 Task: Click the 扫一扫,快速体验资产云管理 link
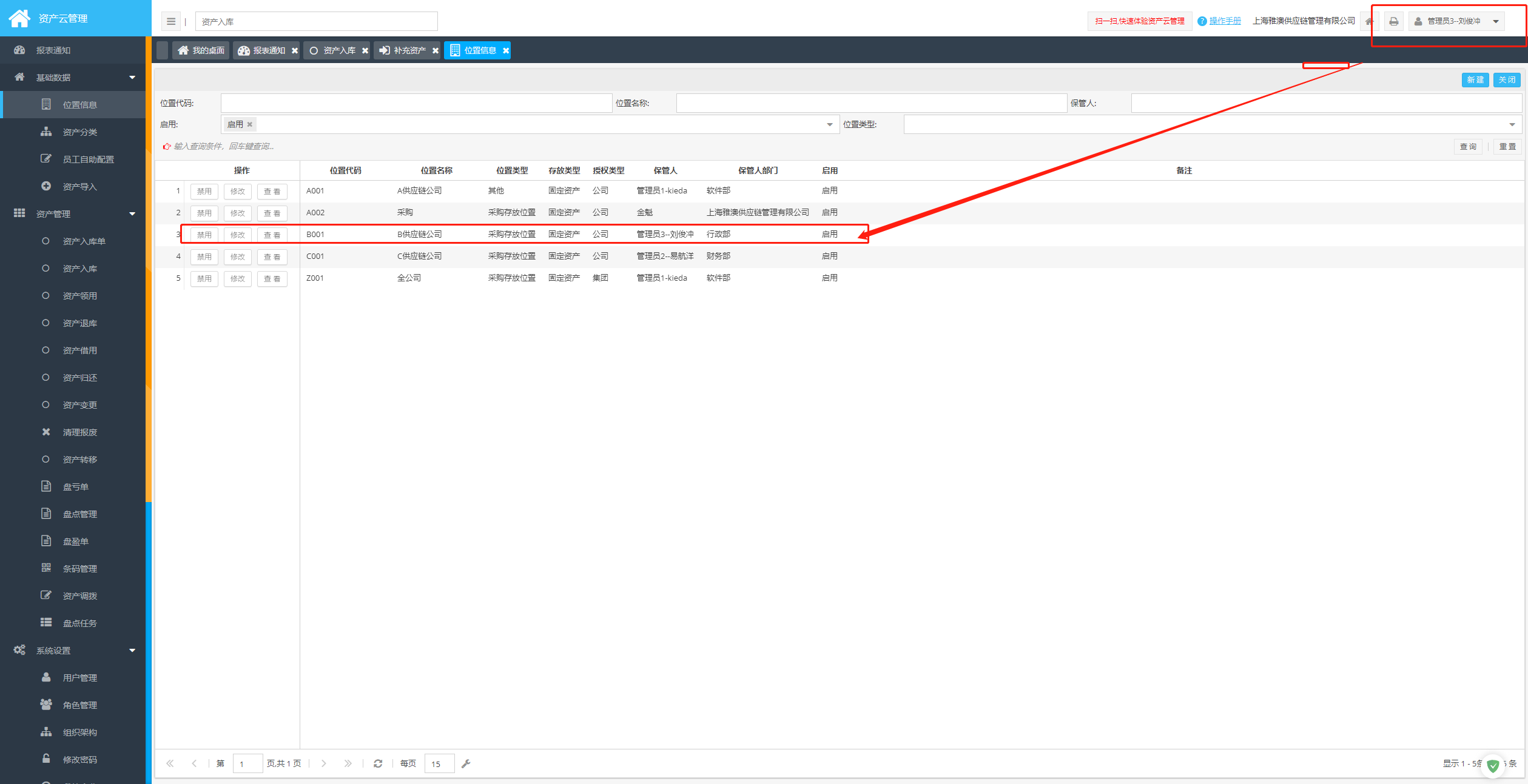(x=1140, y=21)
